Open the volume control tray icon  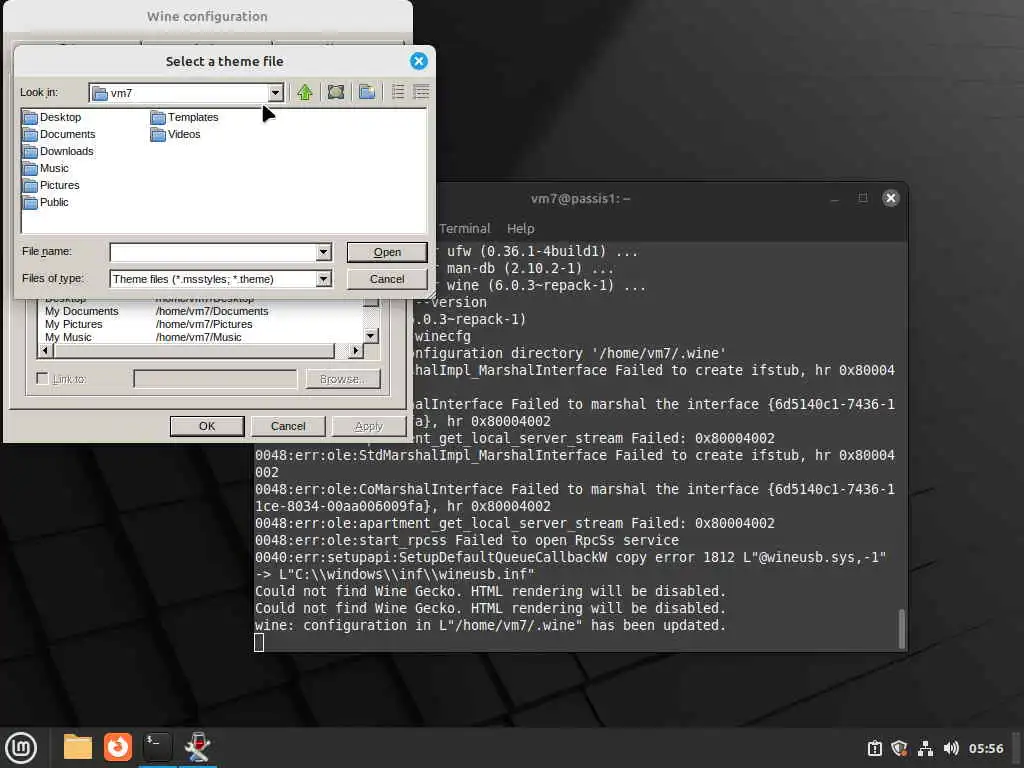[951, 748]
